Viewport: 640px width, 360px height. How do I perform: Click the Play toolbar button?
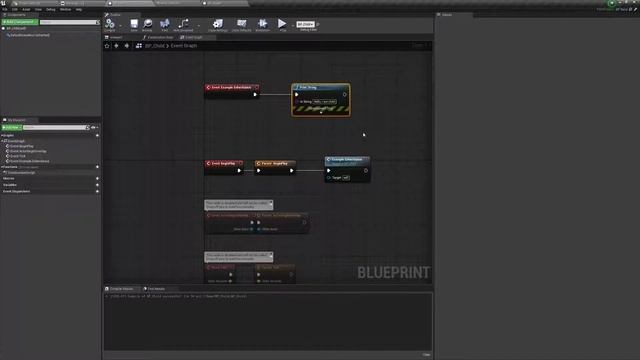tap(282, 24)
